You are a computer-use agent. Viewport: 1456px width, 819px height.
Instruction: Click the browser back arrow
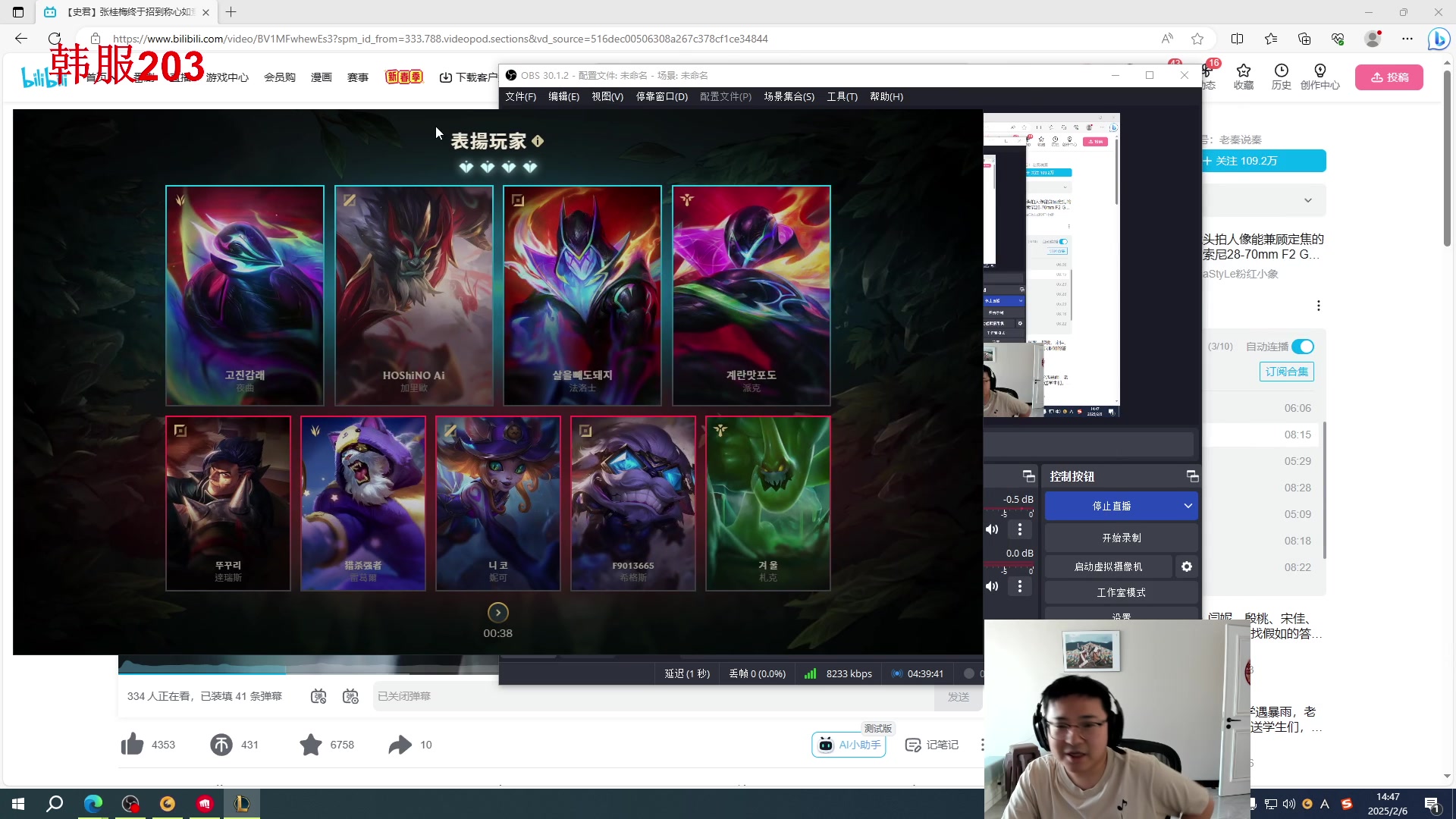tap(21, 39)
